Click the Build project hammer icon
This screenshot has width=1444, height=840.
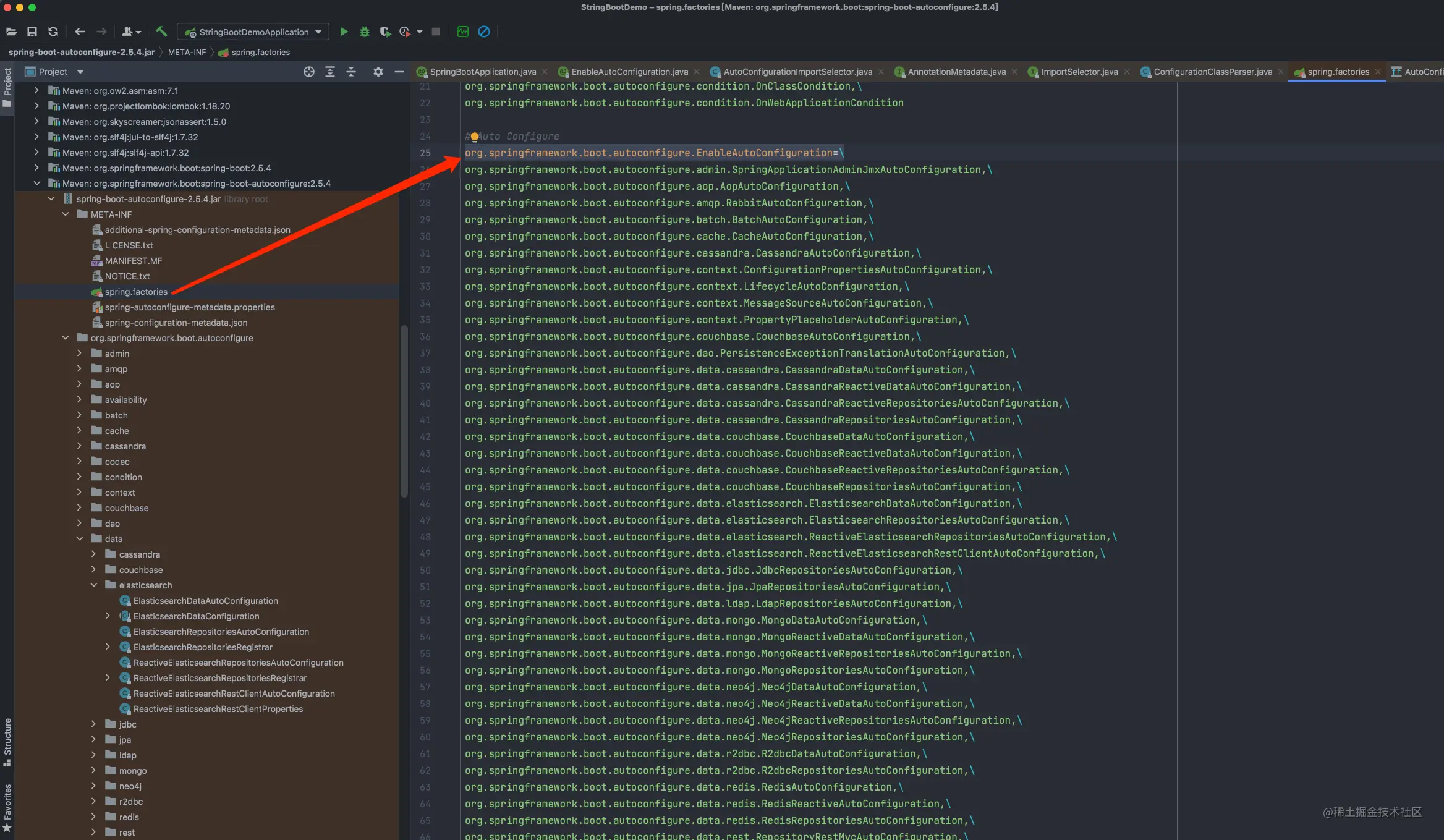(161, 32)
